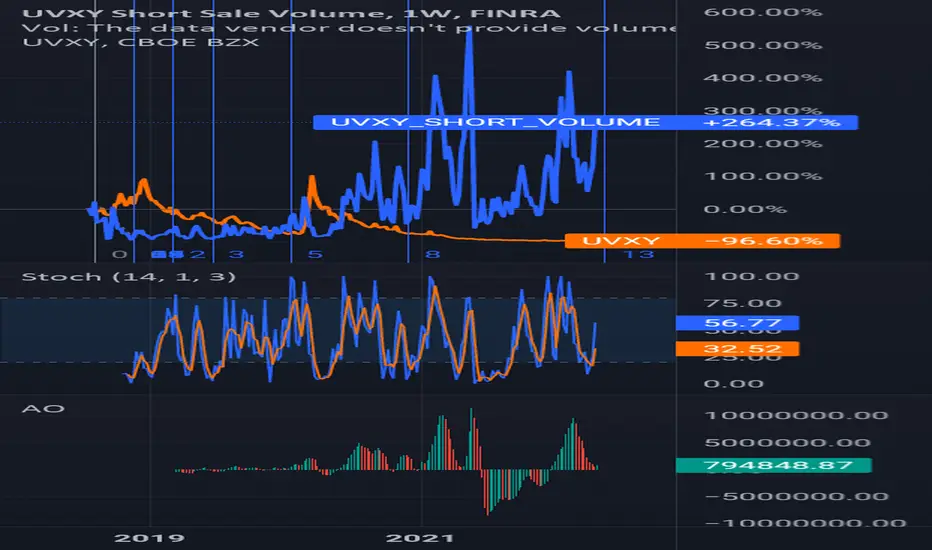Click the 2021 time axis label
The width and height of the screenshot is (932, 550).
(420, 538)
